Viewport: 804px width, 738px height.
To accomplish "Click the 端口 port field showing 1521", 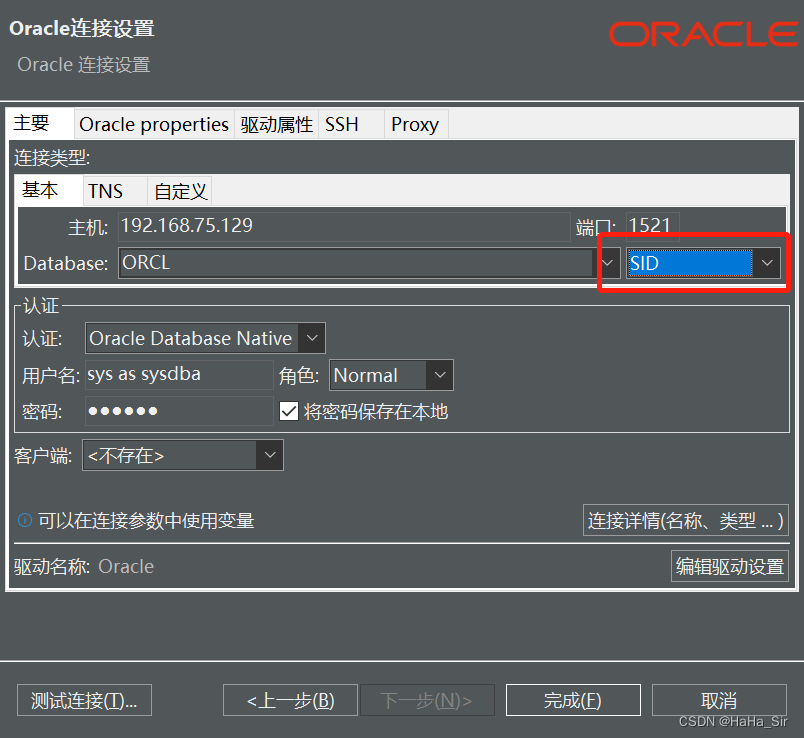I will pos(653,226).
